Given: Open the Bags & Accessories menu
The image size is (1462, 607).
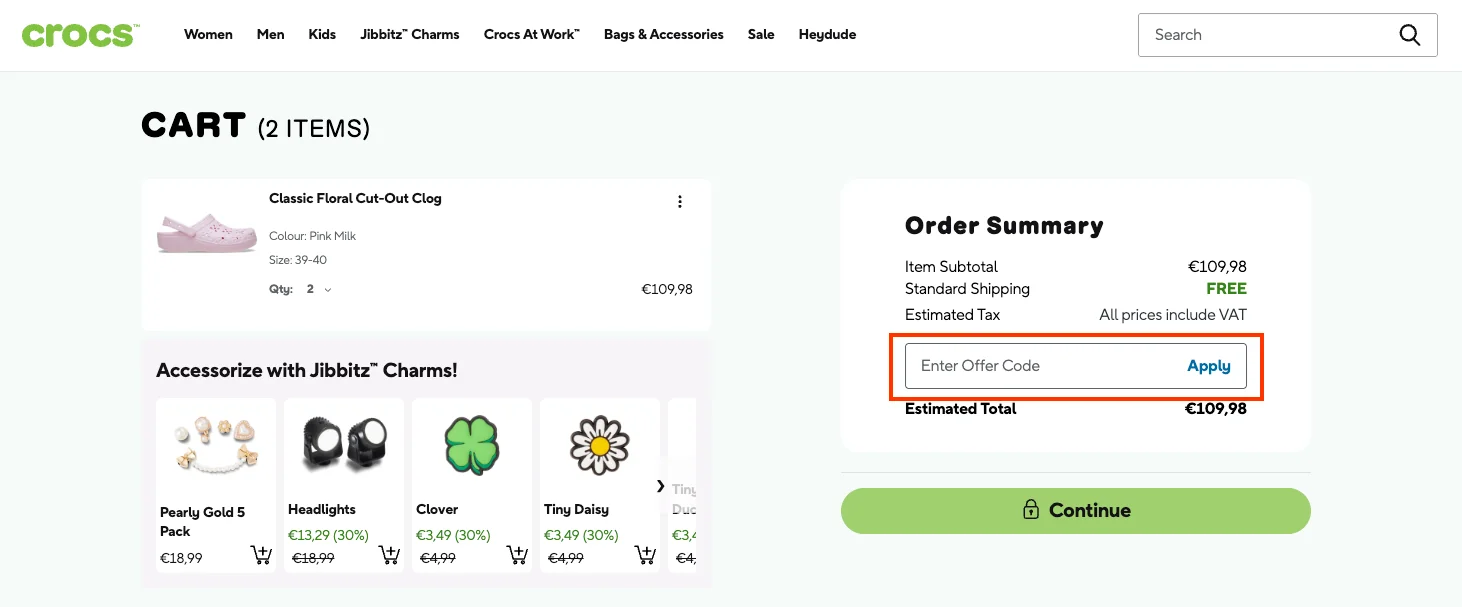Looking at the screenshot, I should (664, 34).
